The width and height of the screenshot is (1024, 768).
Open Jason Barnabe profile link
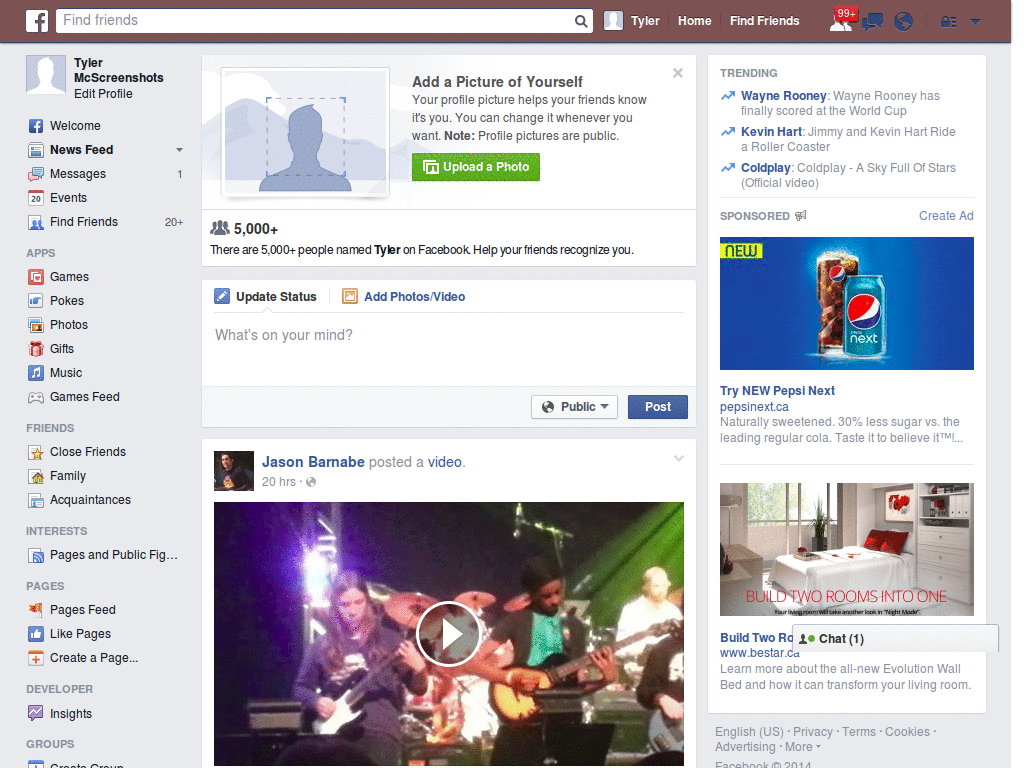[x=313, y=462]
